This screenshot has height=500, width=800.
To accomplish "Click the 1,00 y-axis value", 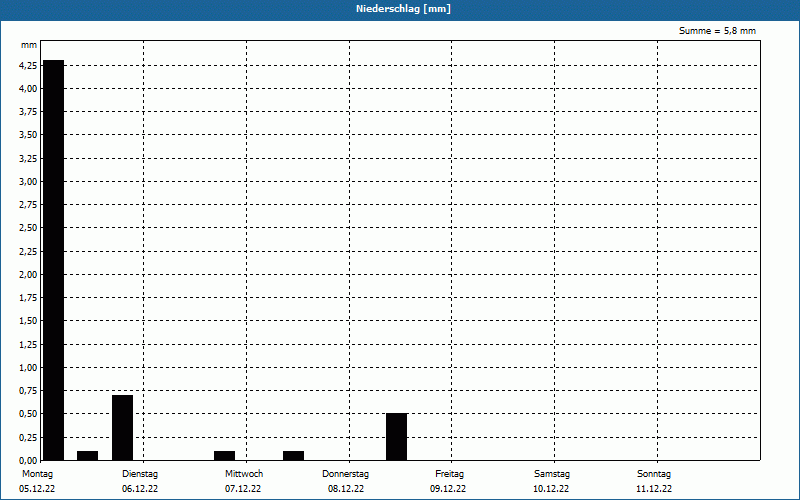I will [28, 367].
